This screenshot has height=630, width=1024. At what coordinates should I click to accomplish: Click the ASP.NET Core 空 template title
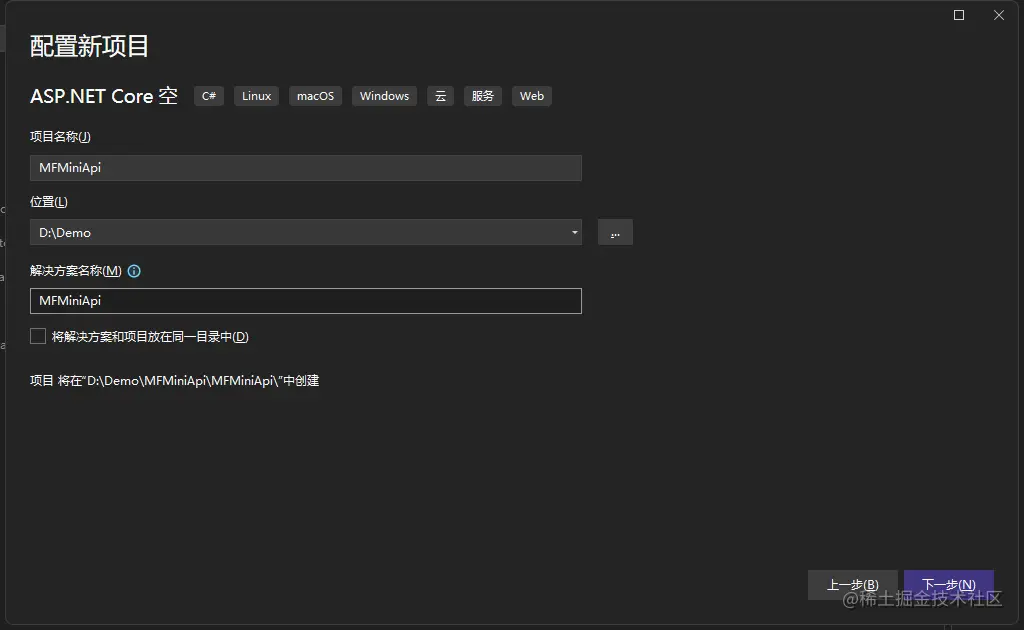point(104,96)
